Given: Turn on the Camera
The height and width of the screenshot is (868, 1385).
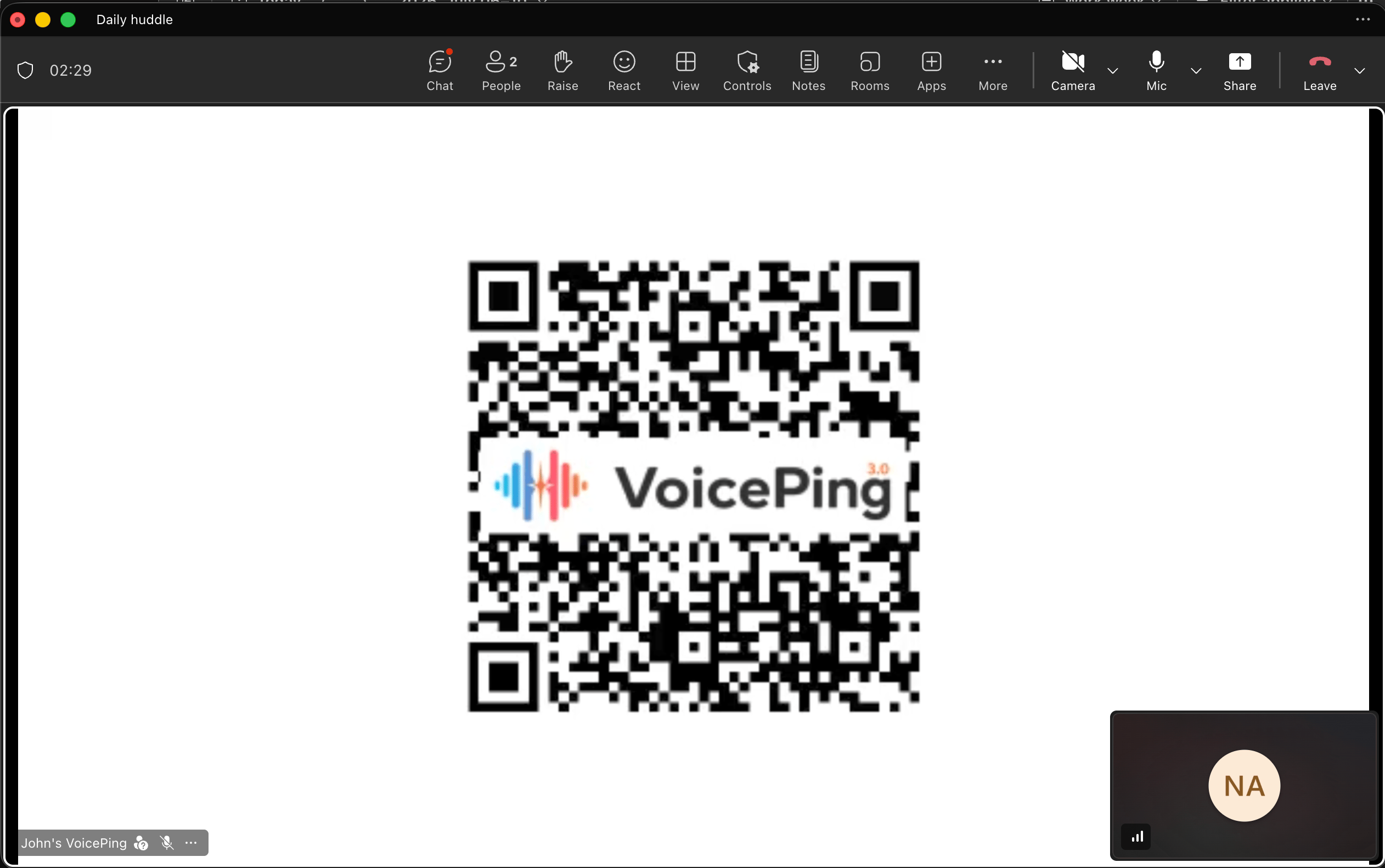Looking at the screenshot, I should click(1072, 71).
